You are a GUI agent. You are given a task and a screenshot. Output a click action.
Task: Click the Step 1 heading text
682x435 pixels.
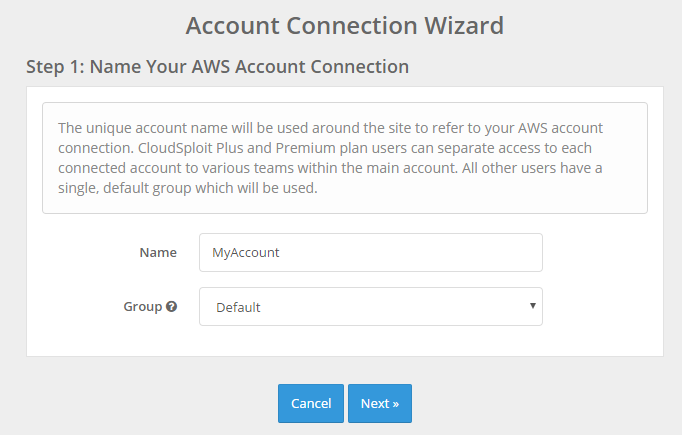tap(217, 67)
